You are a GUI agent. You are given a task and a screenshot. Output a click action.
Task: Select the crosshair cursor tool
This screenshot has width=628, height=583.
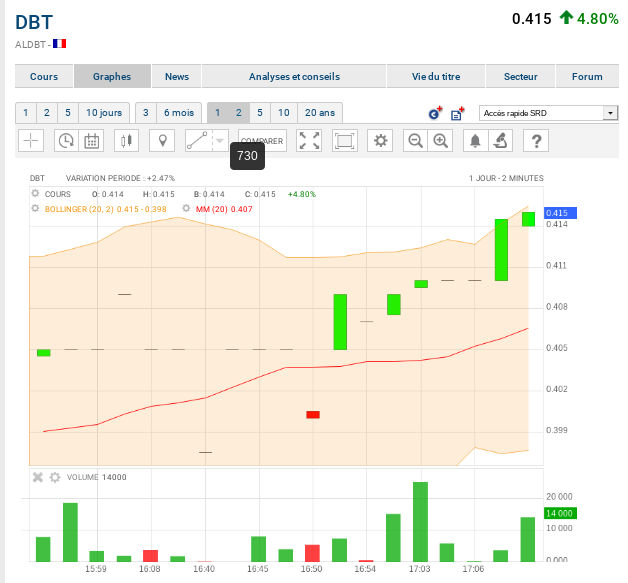(30, 141)
